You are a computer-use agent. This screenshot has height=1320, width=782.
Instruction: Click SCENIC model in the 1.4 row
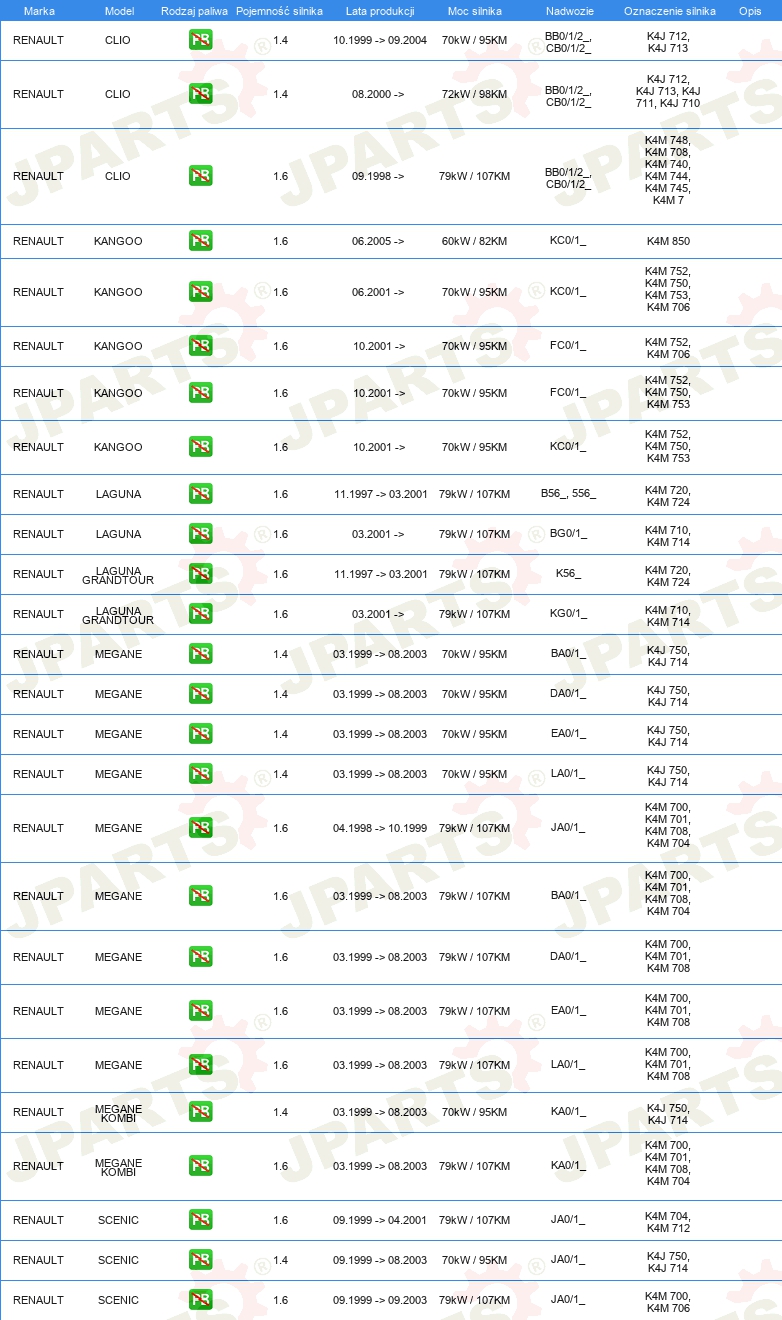point(118,1260)
